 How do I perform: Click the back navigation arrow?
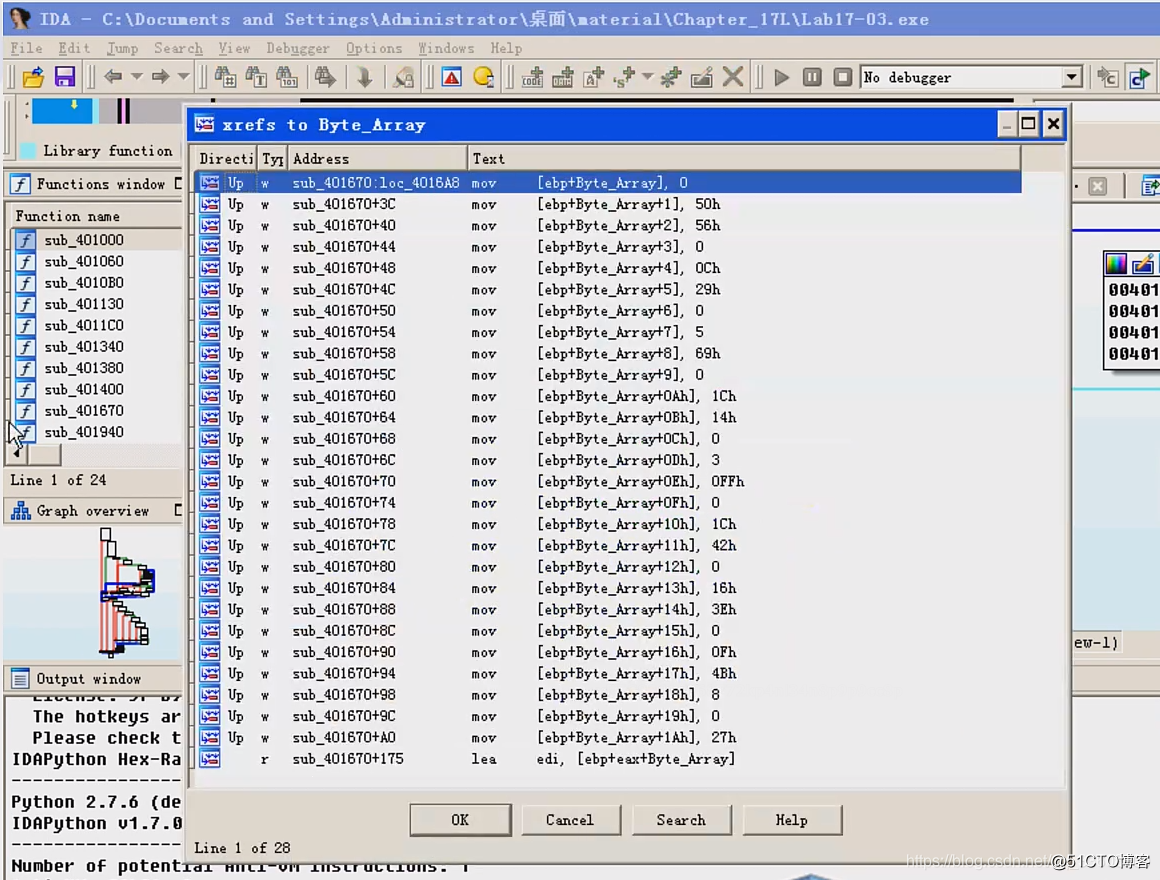click(x=112, y=77)
